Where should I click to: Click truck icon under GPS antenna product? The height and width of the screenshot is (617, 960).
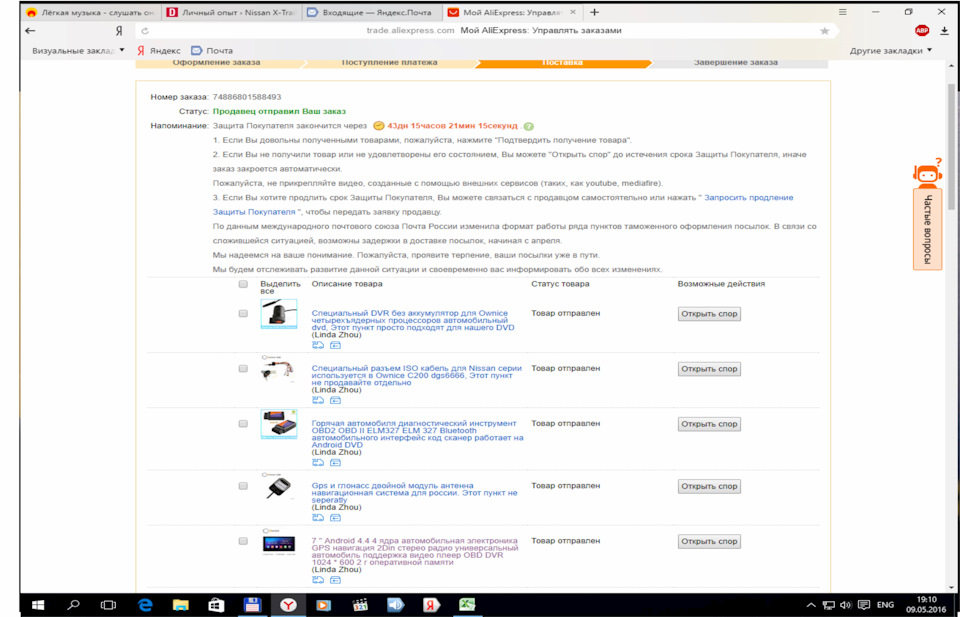[x=318, y=518]
